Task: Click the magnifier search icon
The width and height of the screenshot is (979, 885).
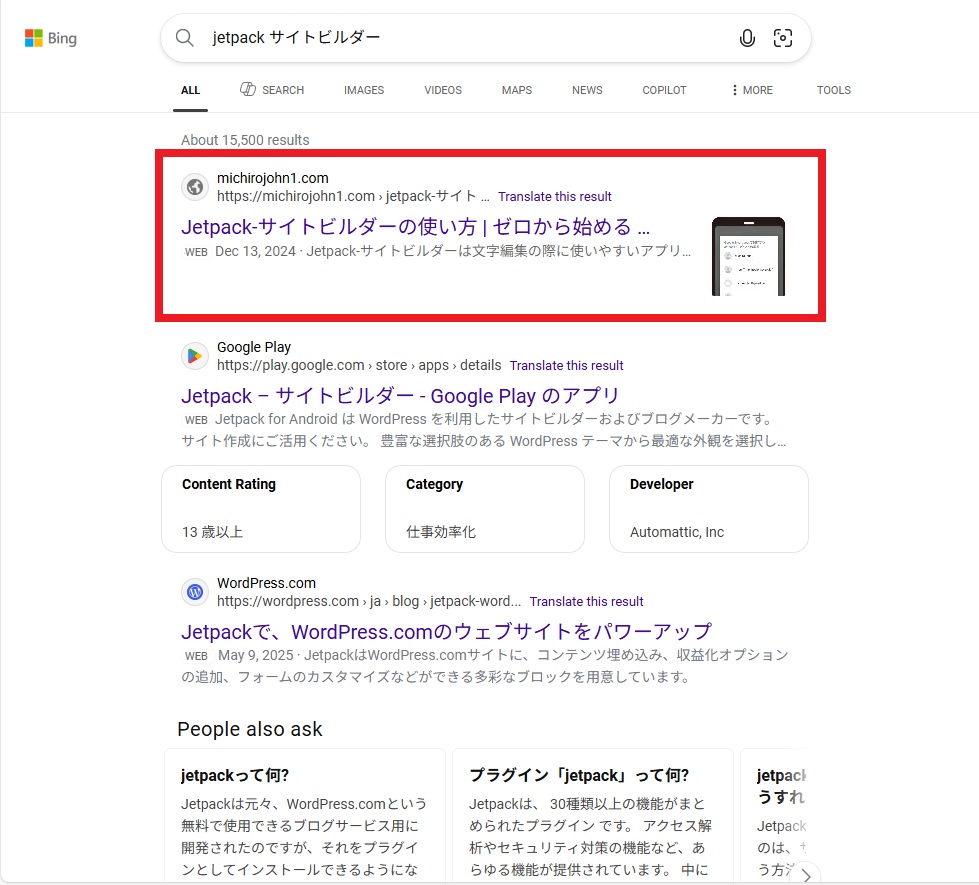Action: point(184,37)
